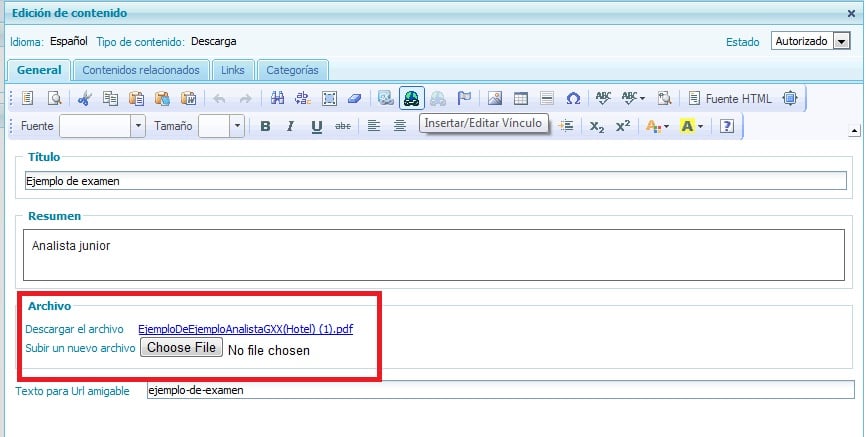This screenshot has width=866, height=437.
Task: Click the Cut scissors icon
Action: pos(84,98)
